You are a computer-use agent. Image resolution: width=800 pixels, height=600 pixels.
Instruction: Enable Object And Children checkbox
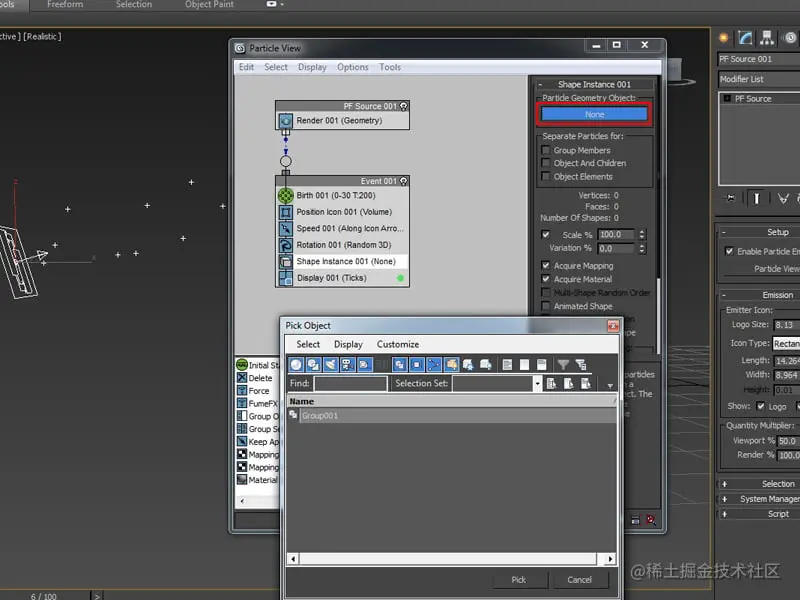click(546, 163)
